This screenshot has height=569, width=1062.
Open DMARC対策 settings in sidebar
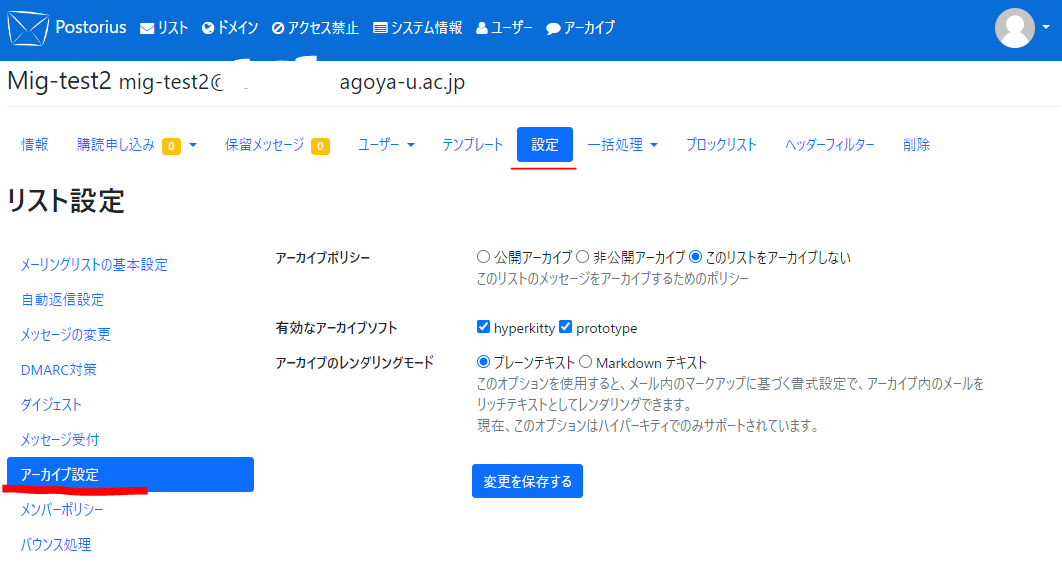coord(59,370)
